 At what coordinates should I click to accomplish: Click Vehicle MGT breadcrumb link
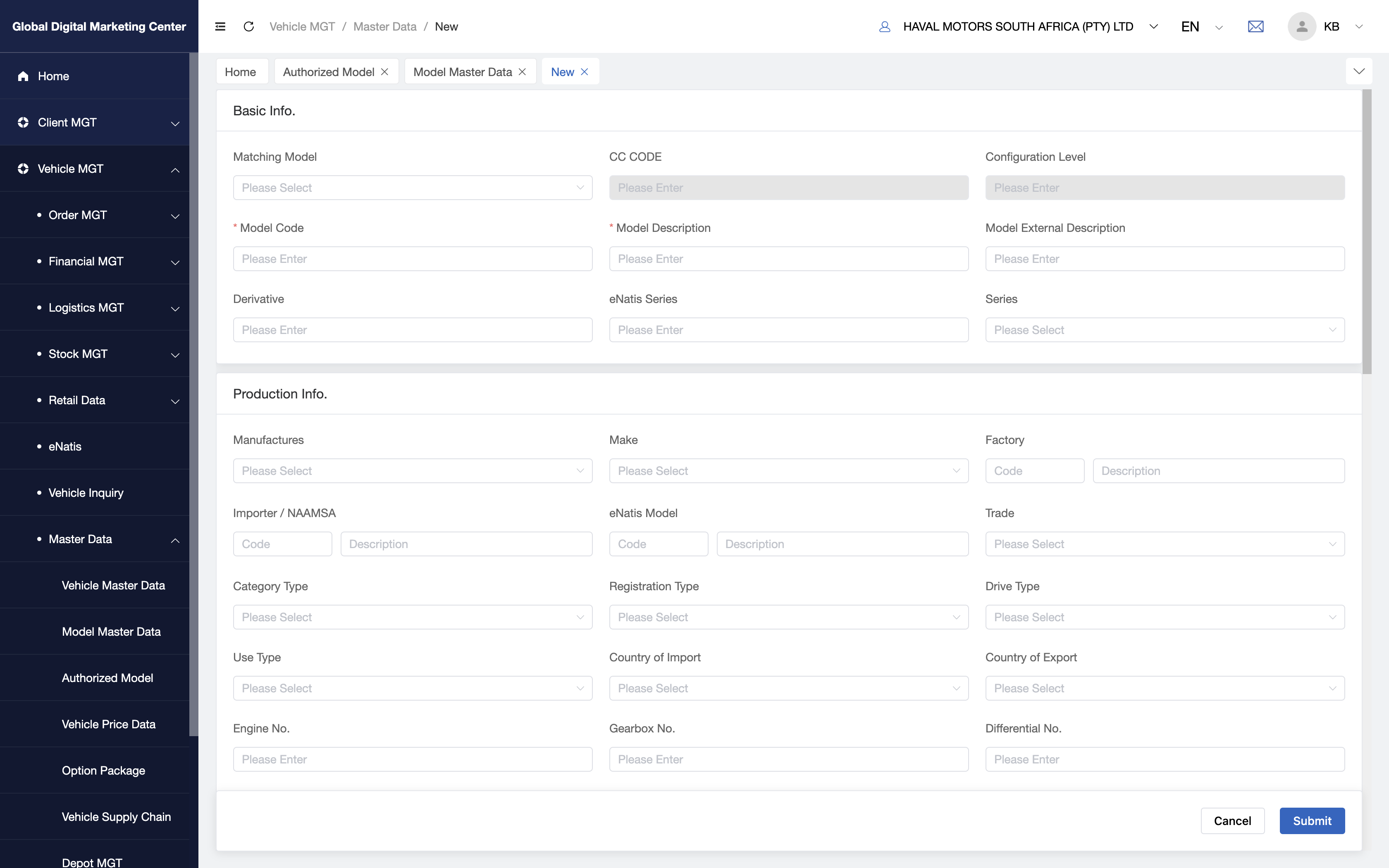tap(302, 26)
